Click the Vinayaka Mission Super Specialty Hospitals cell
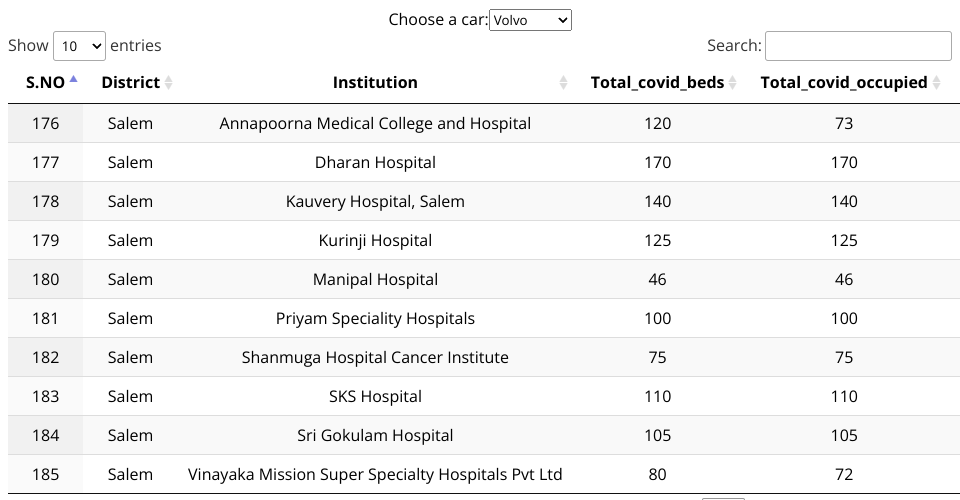Viewport: 960px width, 500px height. [x=375, y=475]
